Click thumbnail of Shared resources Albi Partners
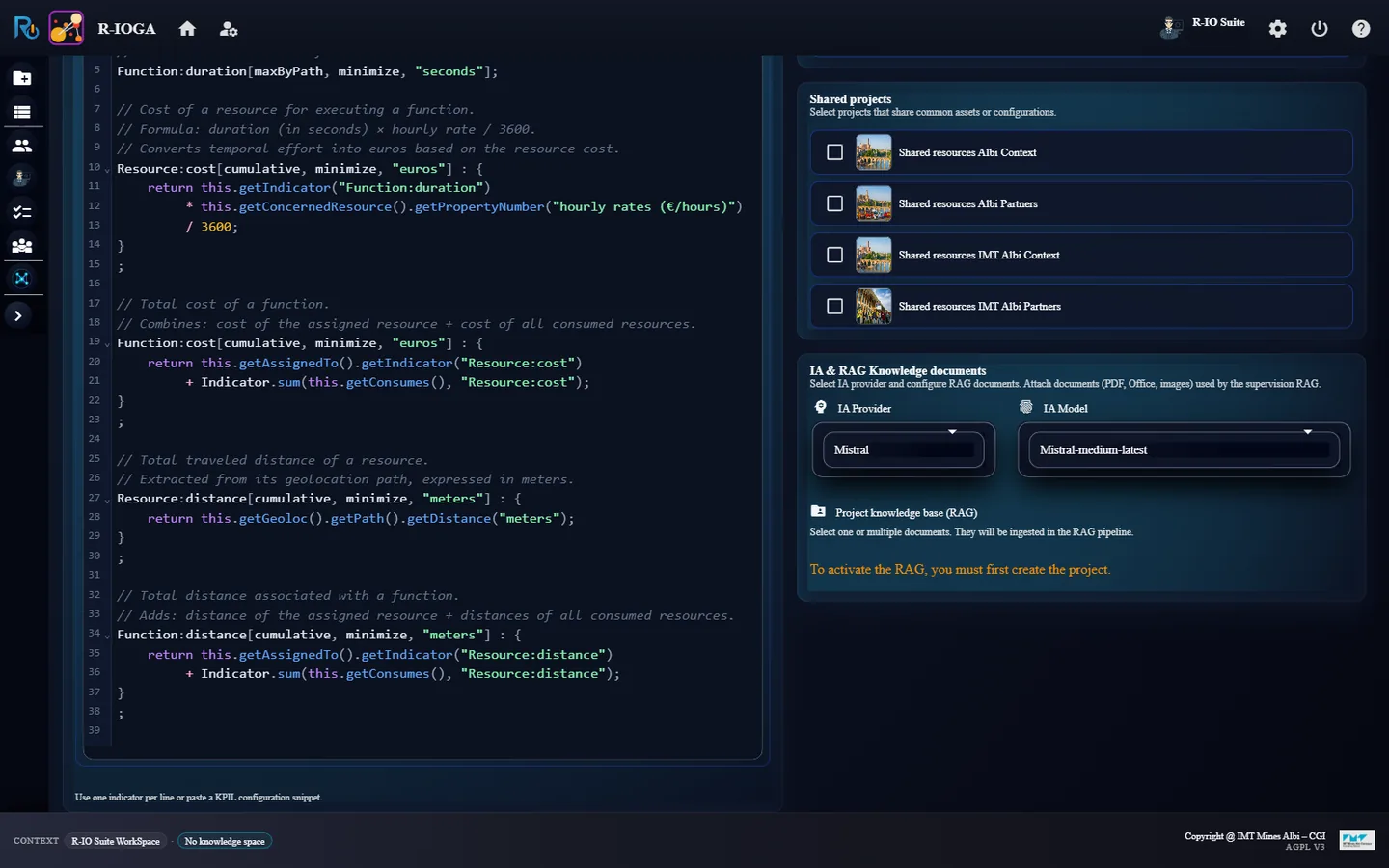 click(874, 203)
